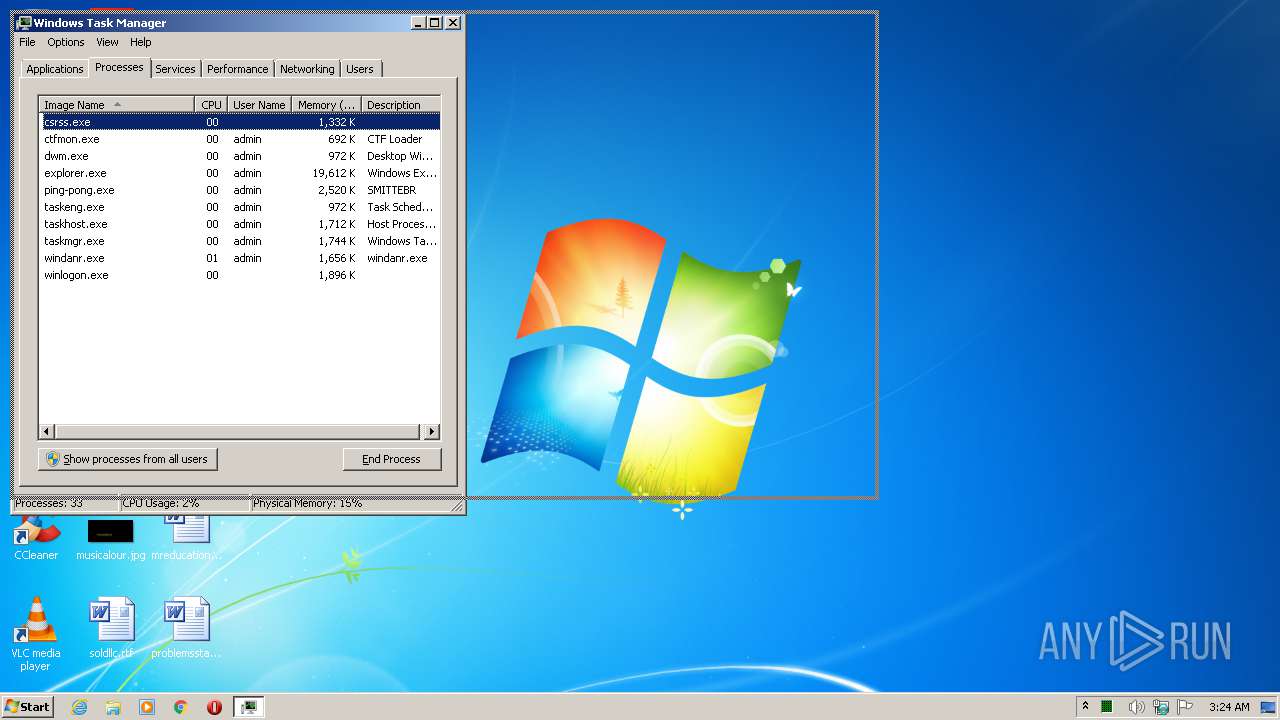Select the windanr.exe process row
Screen dimensions: 1280x720
(240, 258)
